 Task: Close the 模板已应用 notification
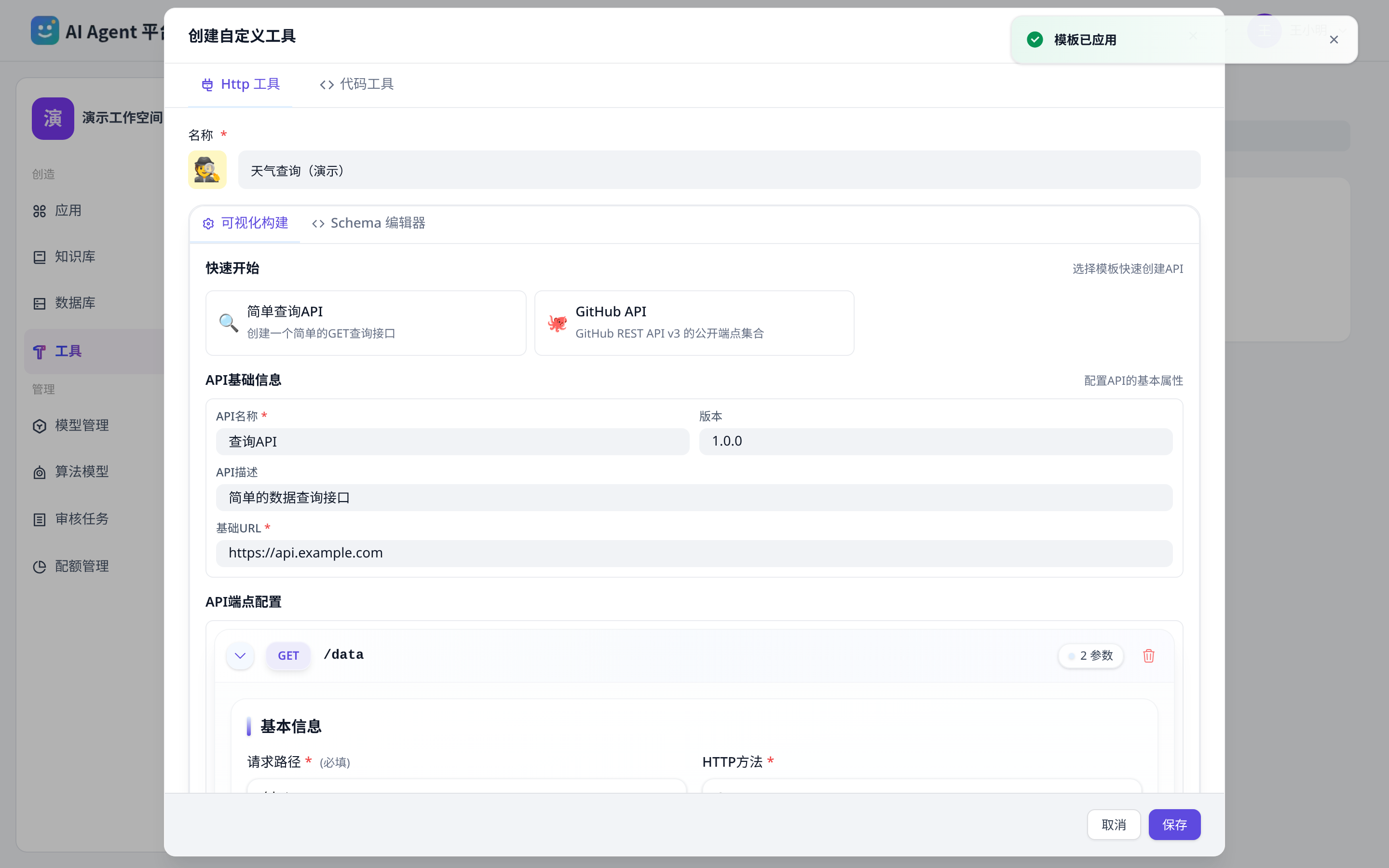click(1334, 40)
